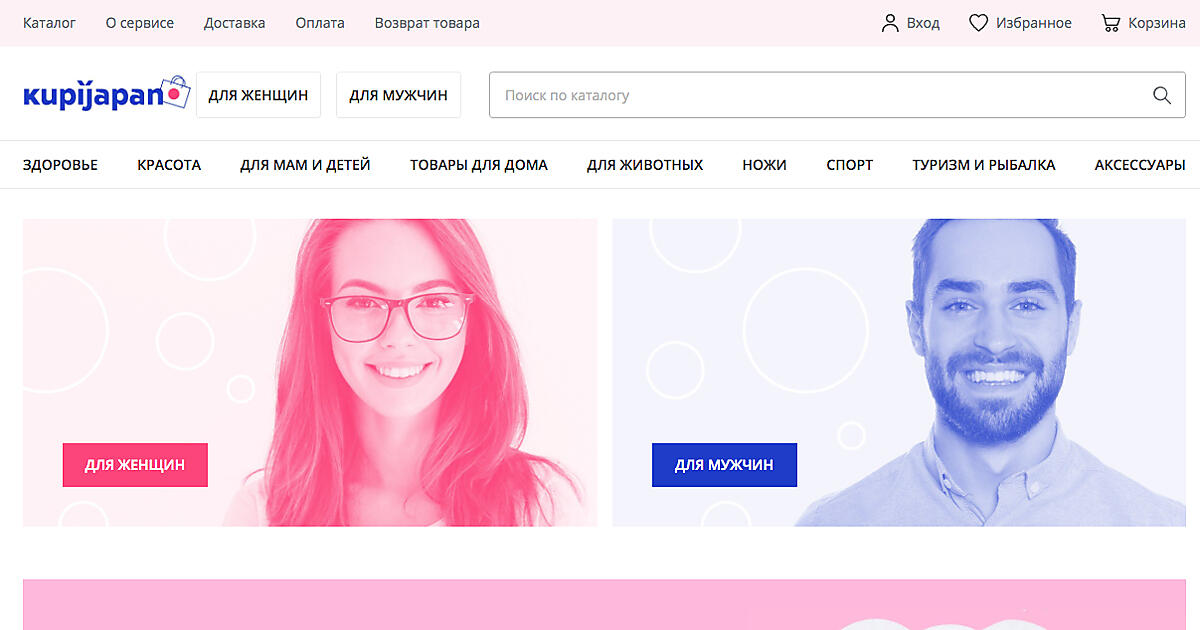Click the heart icon for Избранное
This screenshot has height=630, width=1200.
pyautogui.click(x=978, y=23)
